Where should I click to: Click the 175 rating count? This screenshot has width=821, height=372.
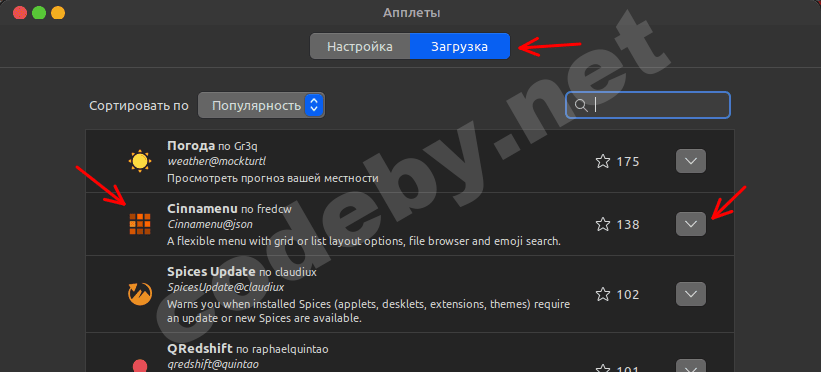click(x=628, y=161)
